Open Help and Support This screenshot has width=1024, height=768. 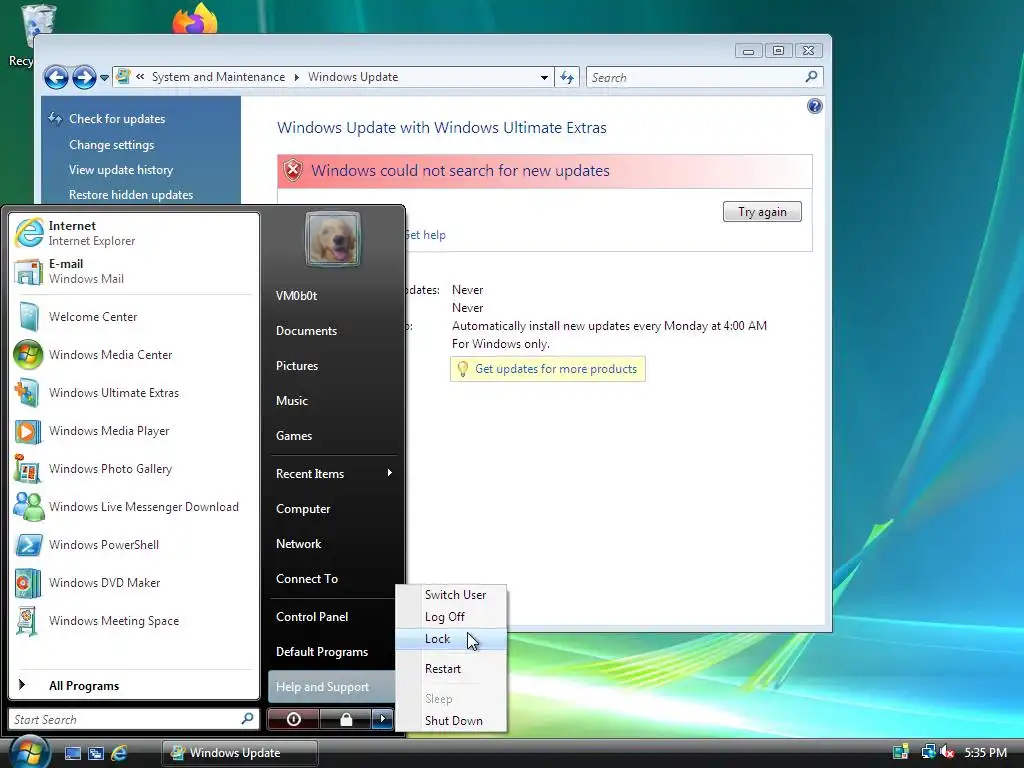[x=332, y=686]
